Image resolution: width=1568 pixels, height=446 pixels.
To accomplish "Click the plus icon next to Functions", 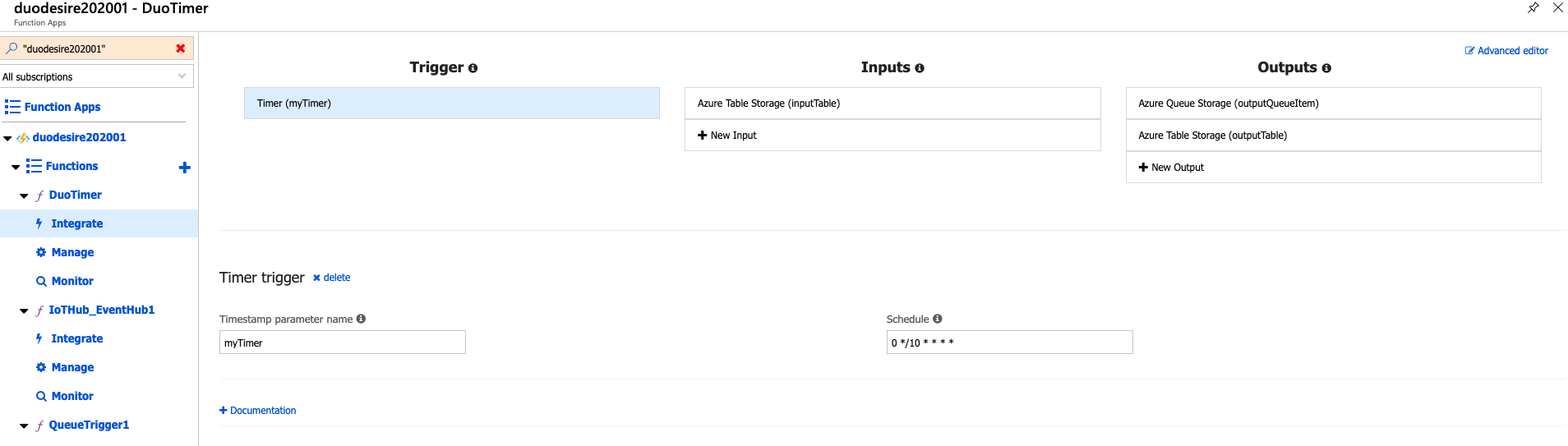I will click(184, 168).
